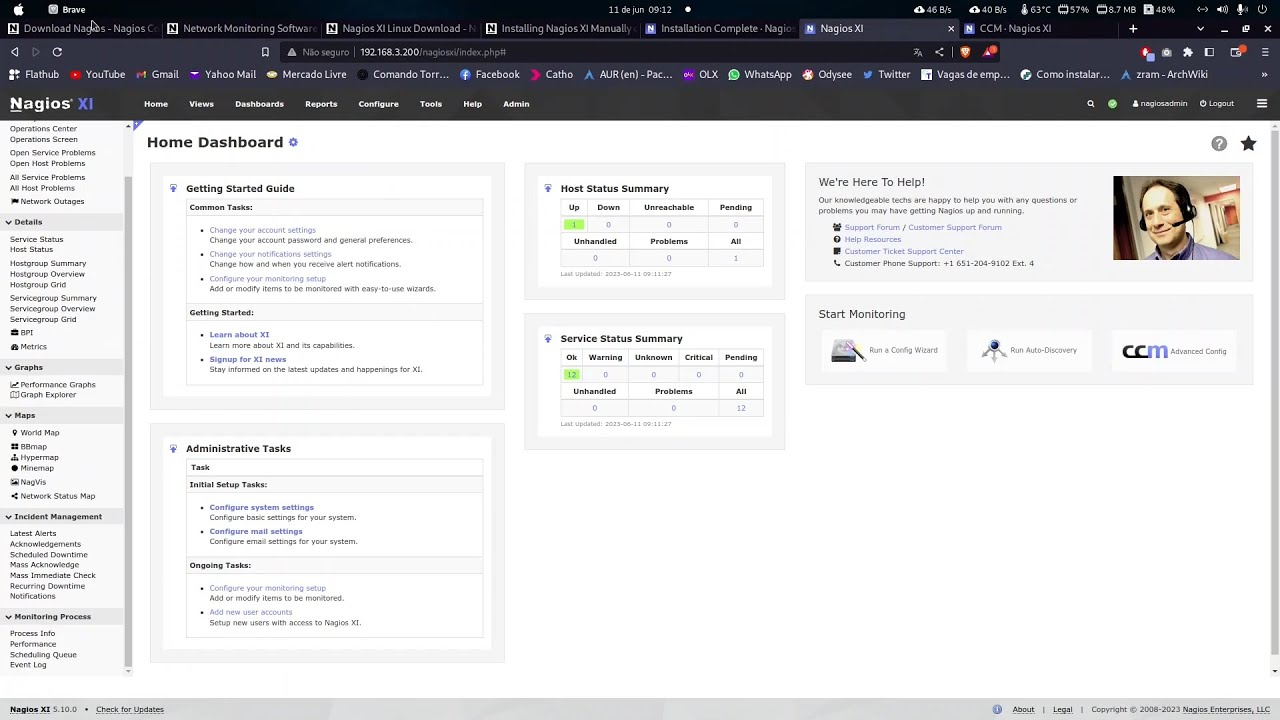Open Customer Support Forum link

(955, 227)
